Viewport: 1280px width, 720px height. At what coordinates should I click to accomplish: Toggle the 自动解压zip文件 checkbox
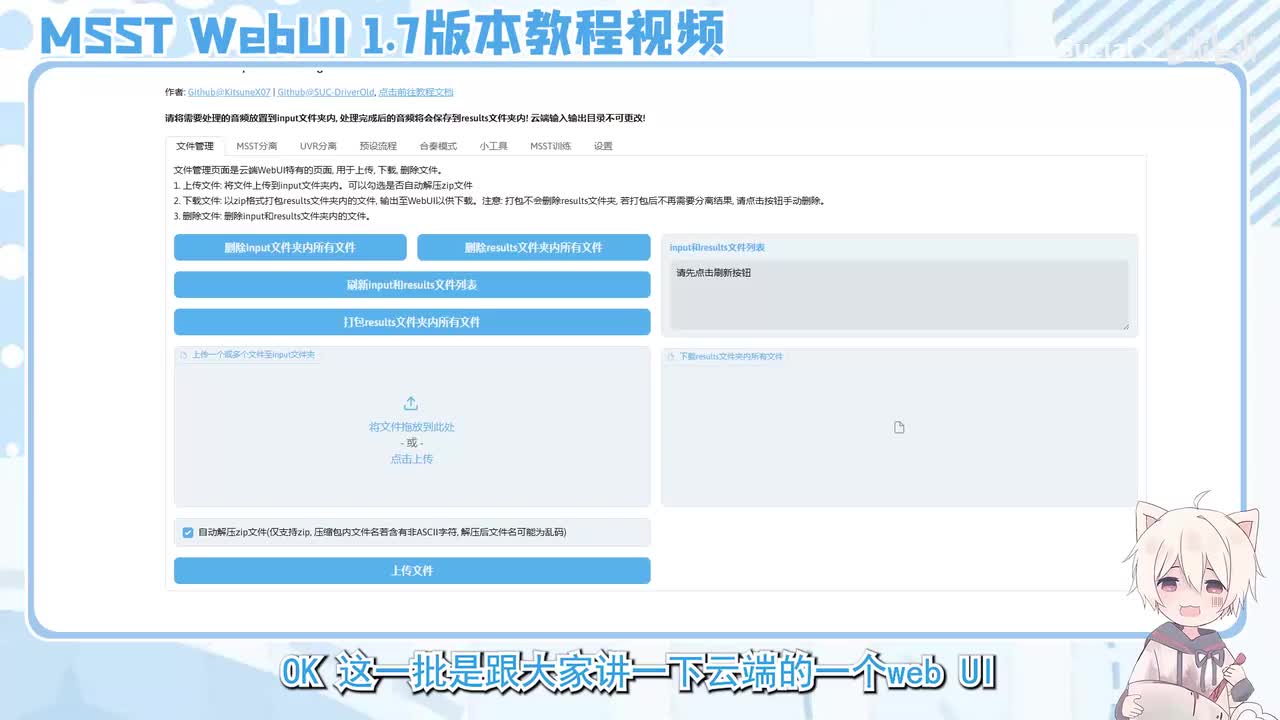pos(188,532)
